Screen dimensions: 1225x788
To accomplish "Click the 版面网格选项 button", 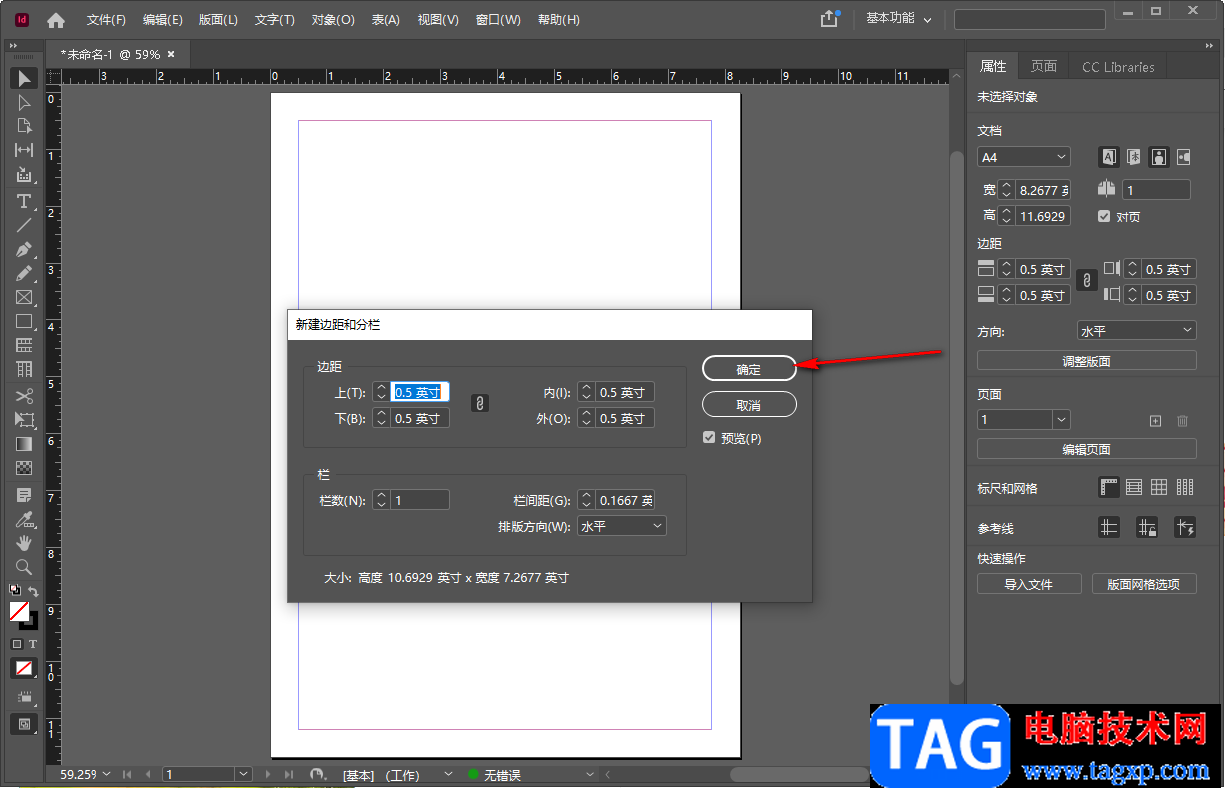I will coord(1144,584).
